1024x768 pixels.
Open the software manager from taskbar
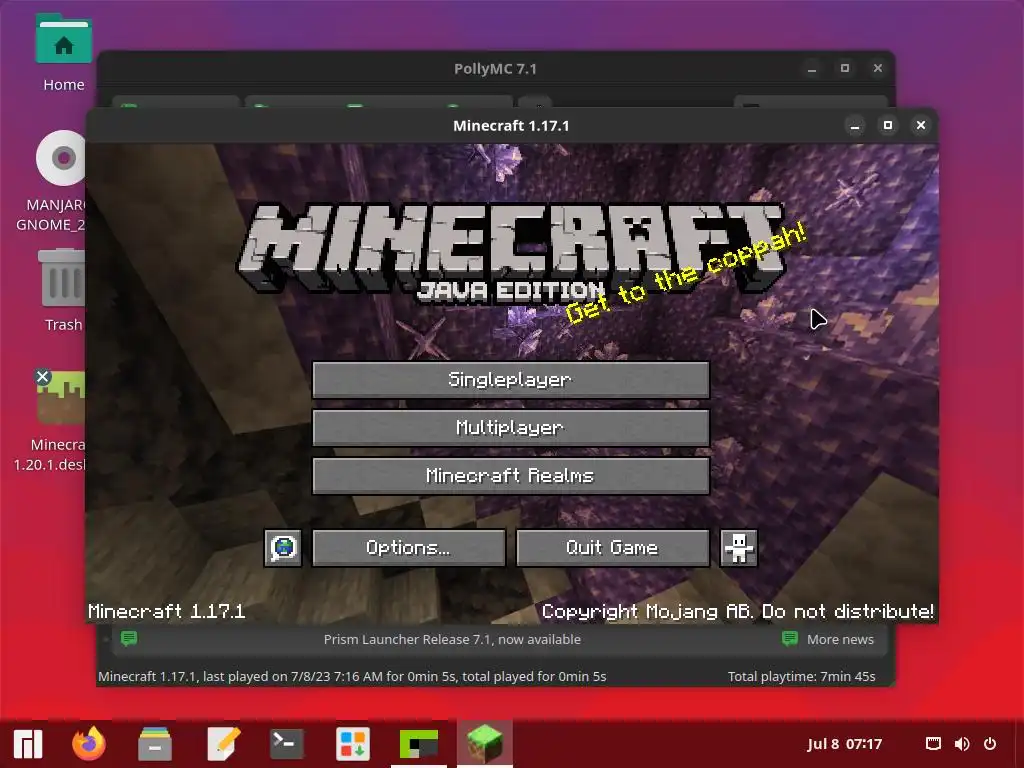(x=353, y=744)
